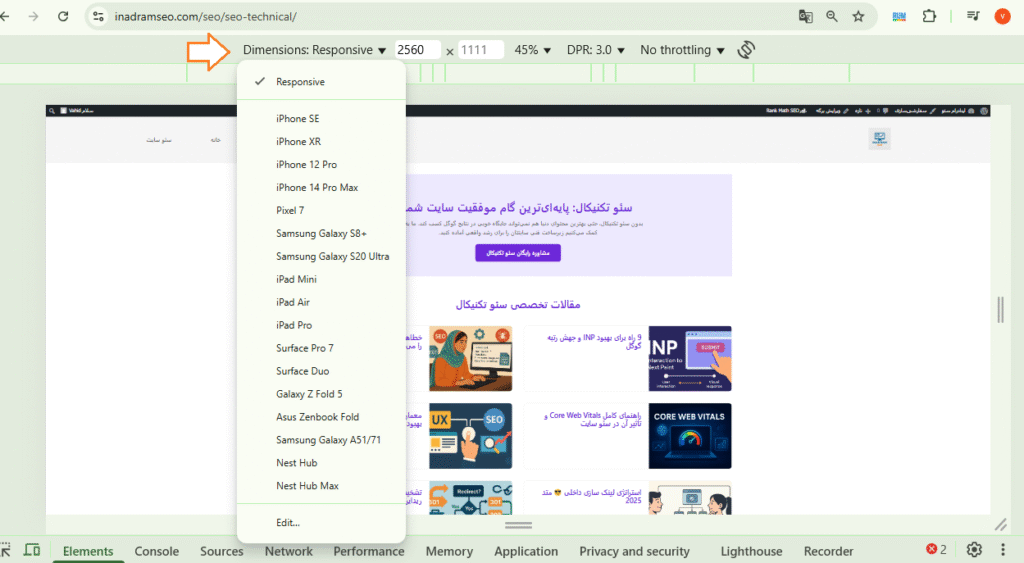1024x563 pixels.
Task: Rotate the viewport with the rotate icon
Action: (746, 50)
